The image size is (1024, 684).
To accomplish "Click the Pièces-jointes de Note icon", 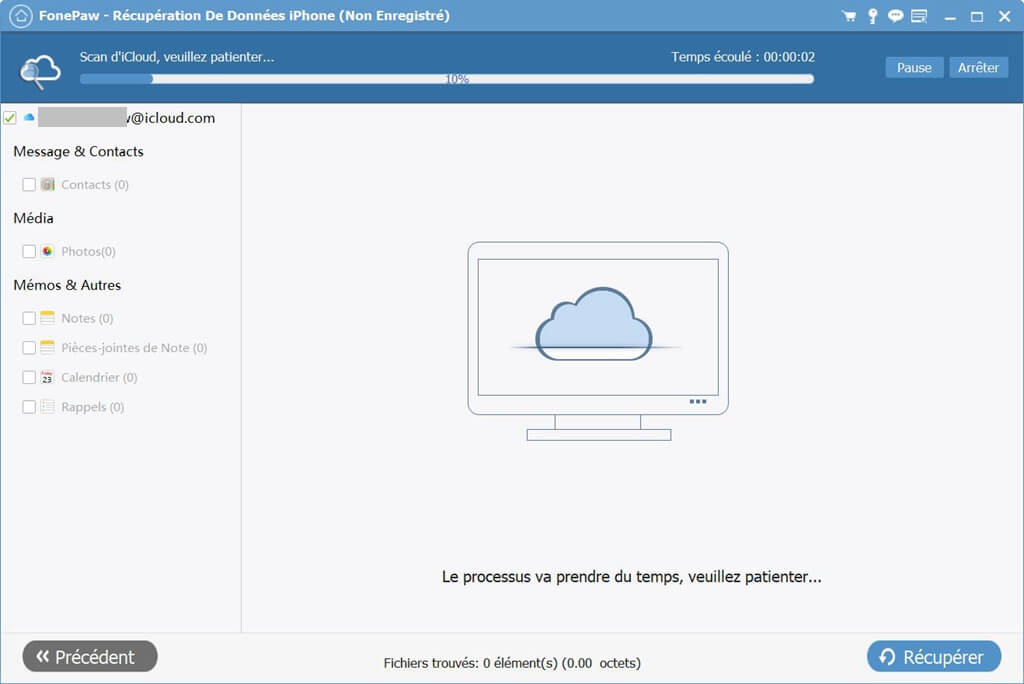I will tap(47, 347).
